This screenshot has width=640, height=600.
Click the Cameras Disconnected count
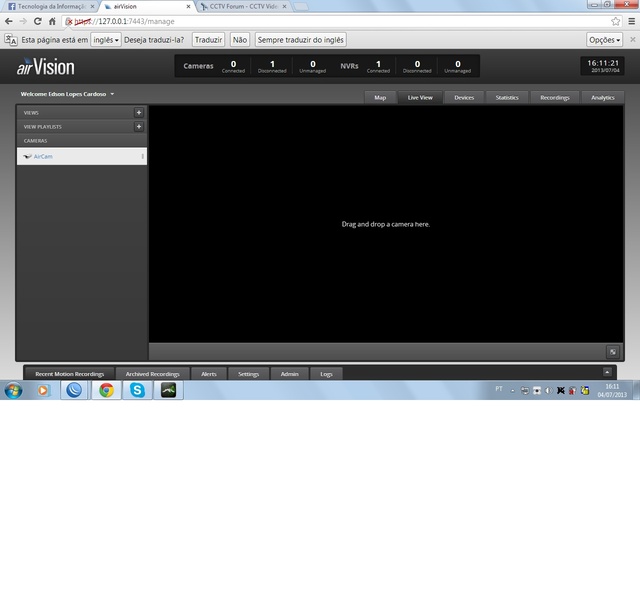tap(272, 66)
